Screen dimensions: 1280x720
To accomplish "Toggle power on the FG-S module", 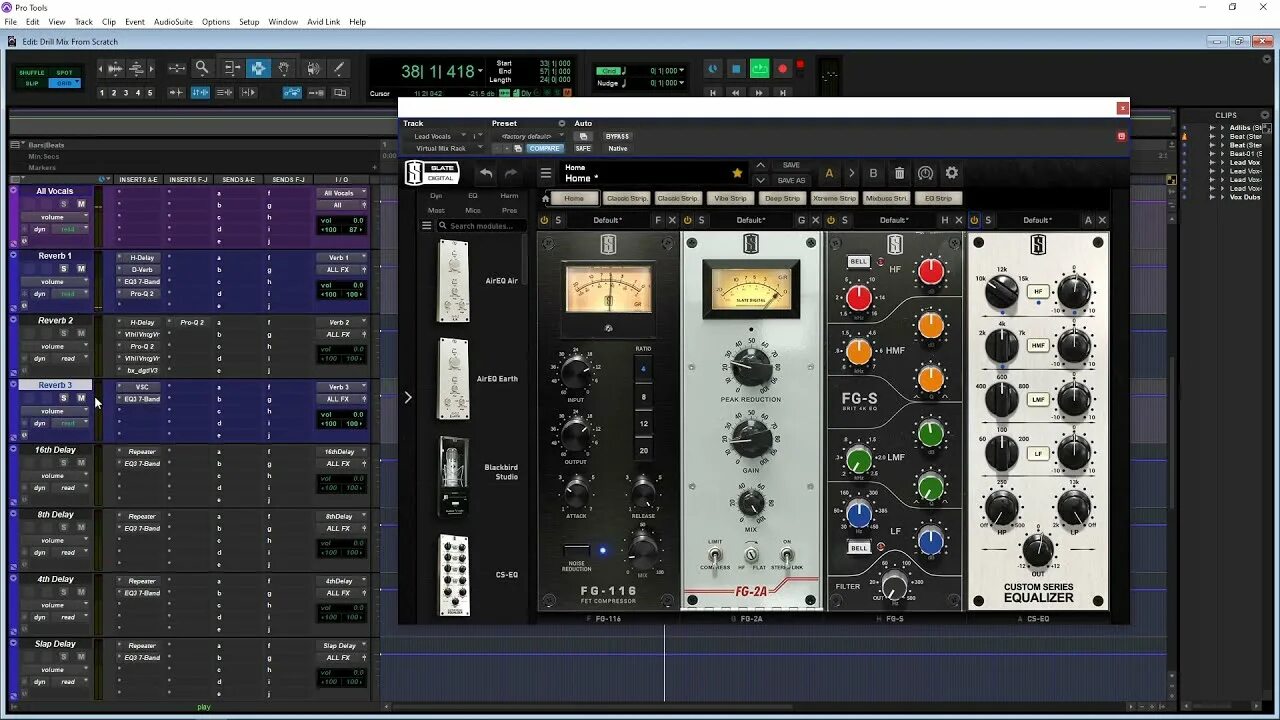I will point(831,220).
